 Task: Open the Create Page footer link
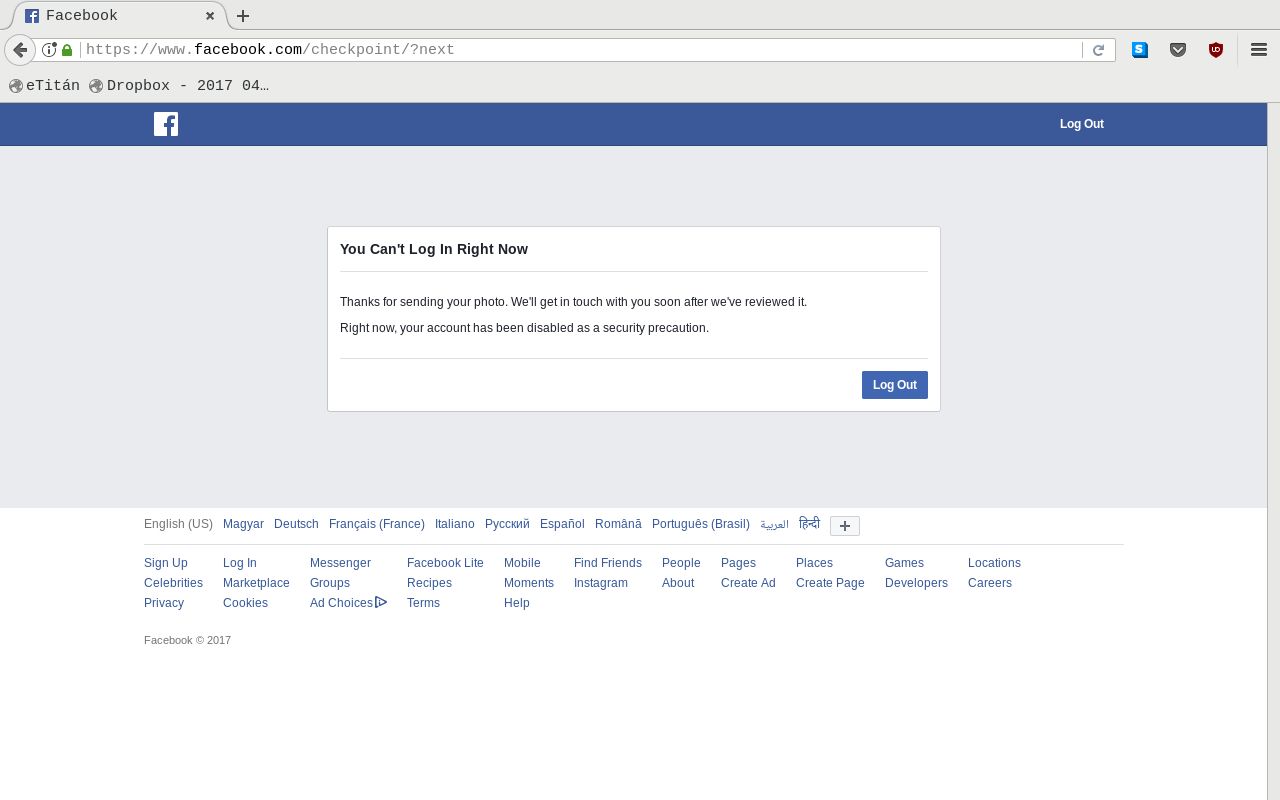point(830,583)
